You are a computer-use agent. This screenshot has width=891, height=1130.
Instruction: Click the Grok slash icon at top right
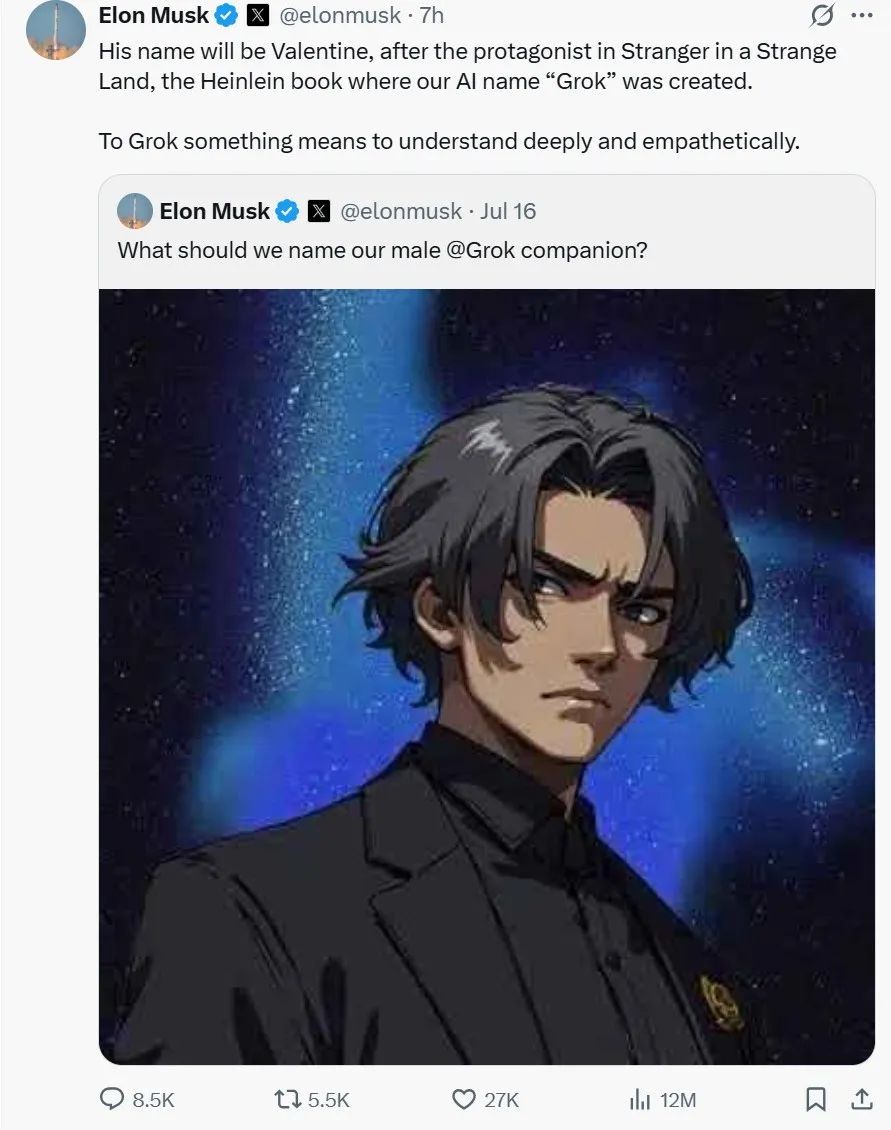click(822, 15)
